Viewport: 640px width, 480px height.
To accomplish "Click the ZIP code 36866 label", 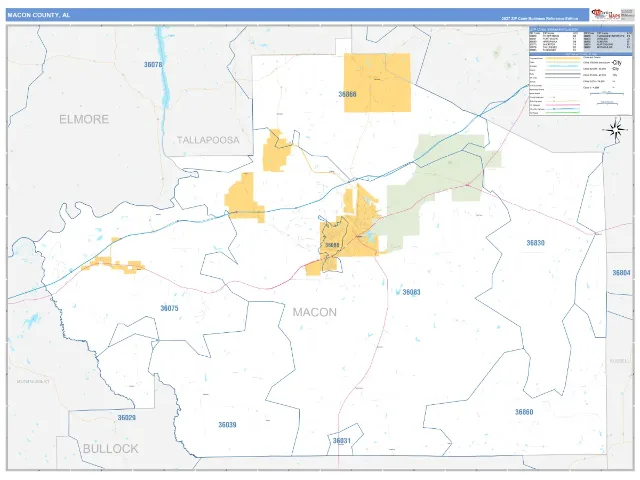I will [347, 94].
